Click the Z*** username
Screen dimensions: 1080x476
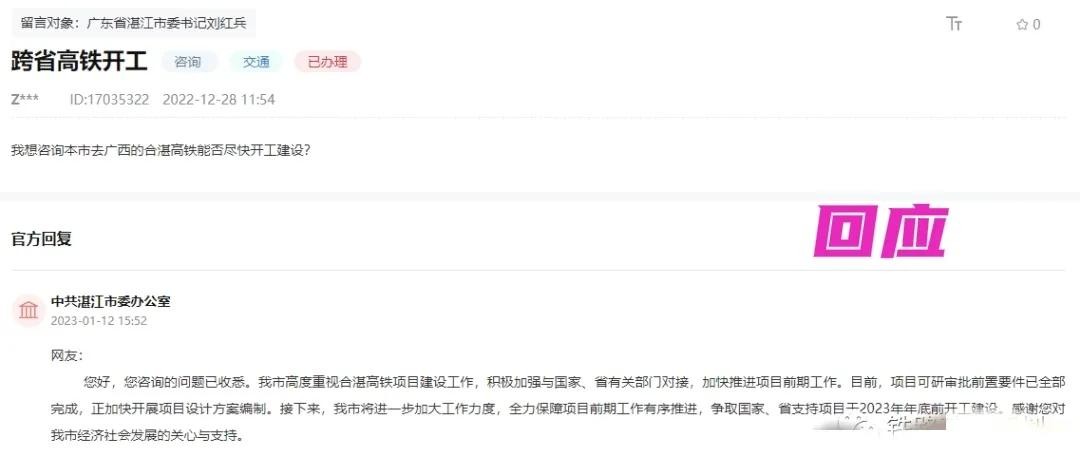point(25,99)
